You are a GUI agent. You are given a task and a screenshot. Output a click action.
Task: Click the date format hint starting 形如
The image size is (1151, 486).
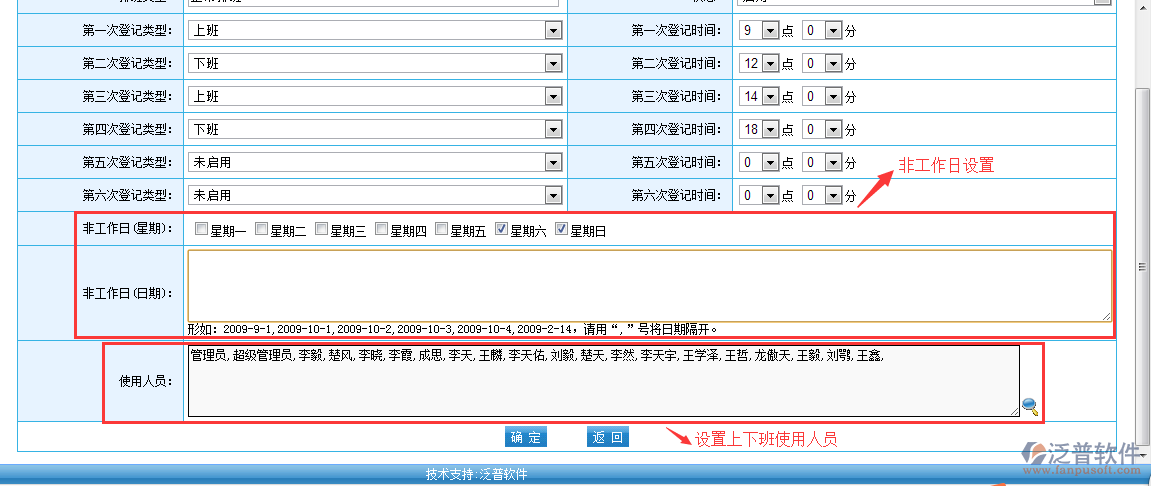click(x=452, y=328)
